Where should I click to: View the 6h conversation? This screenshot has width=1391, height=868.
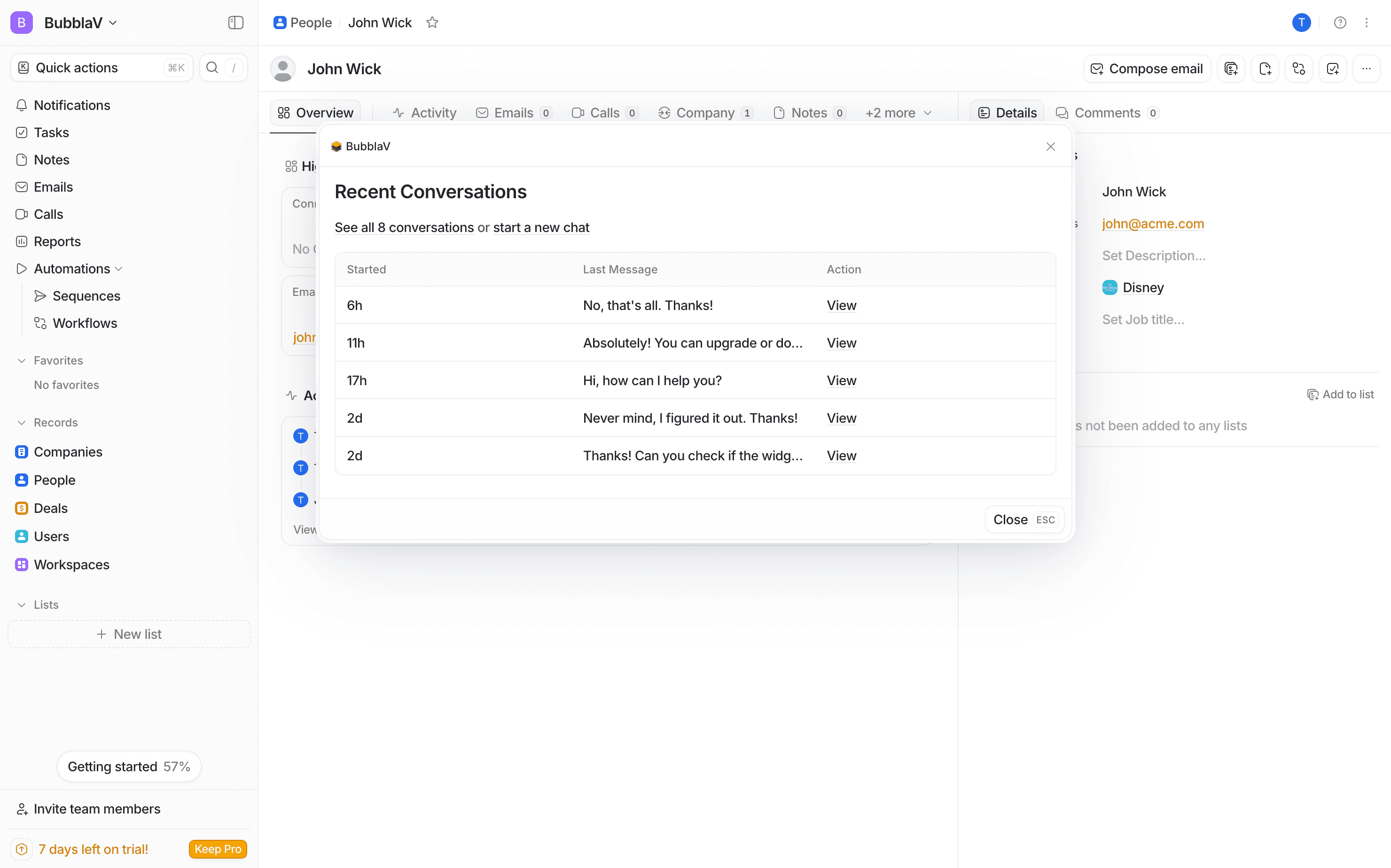pos(841,305)
